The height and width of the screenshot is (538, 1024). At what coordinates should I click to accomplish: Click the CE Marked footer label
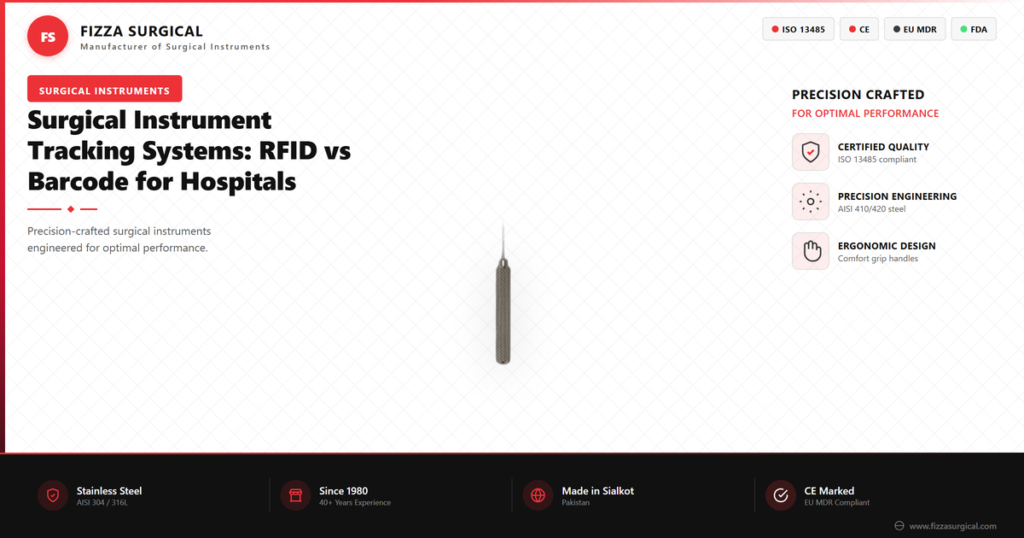point(829,491)
